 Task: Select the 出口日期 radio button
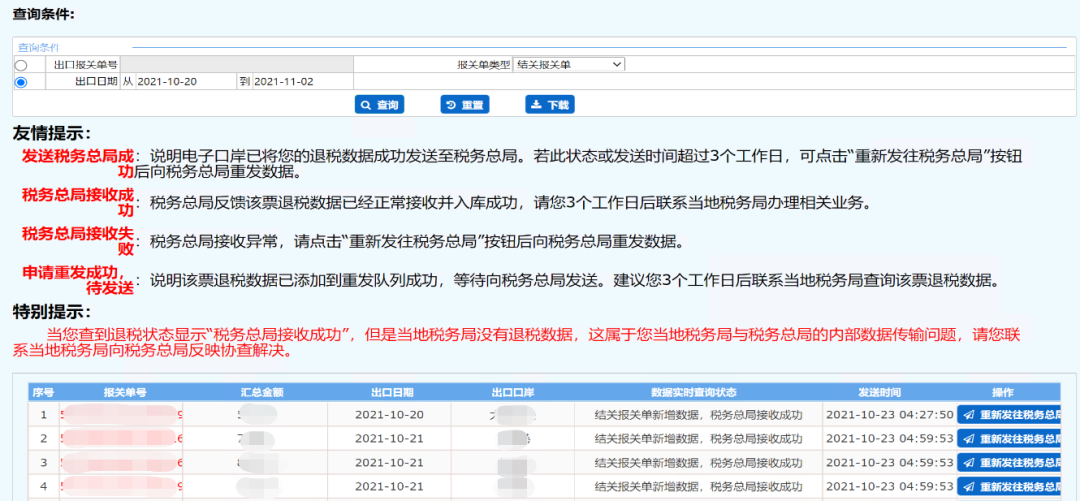click(x=21, y=82)
